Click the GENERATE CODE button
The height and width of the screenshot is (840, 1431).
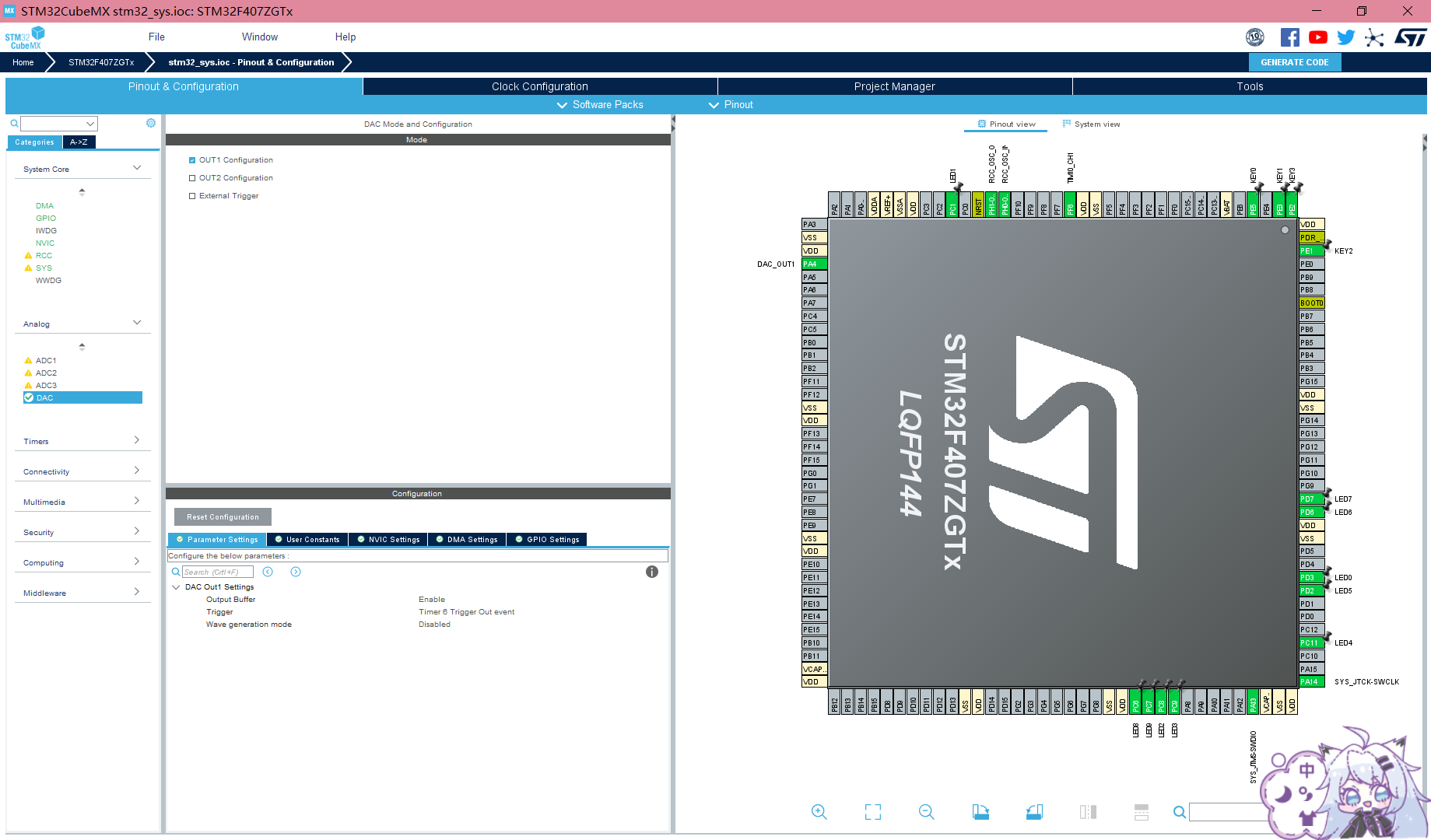[1294, 61]
